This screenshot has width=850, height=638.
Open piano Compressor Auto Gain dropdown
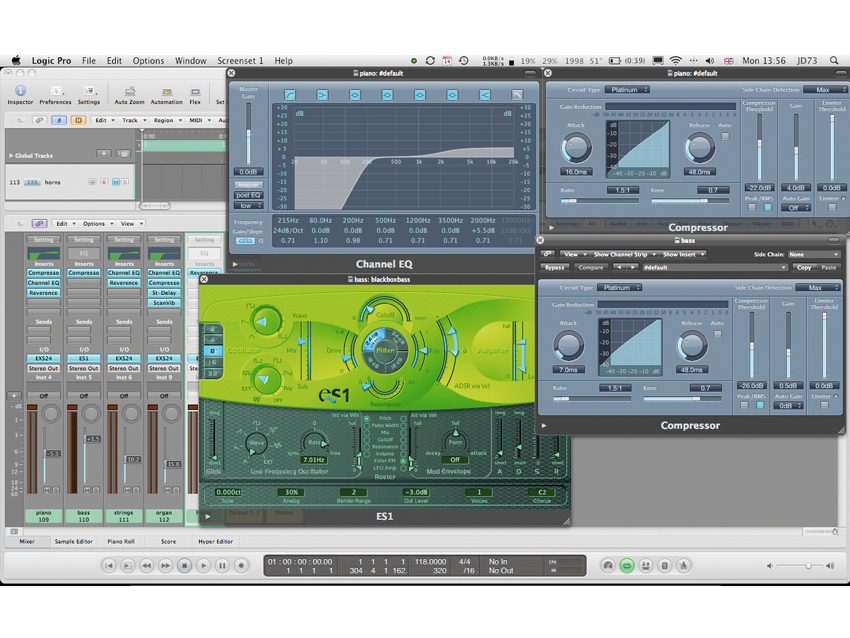(796, 208)
